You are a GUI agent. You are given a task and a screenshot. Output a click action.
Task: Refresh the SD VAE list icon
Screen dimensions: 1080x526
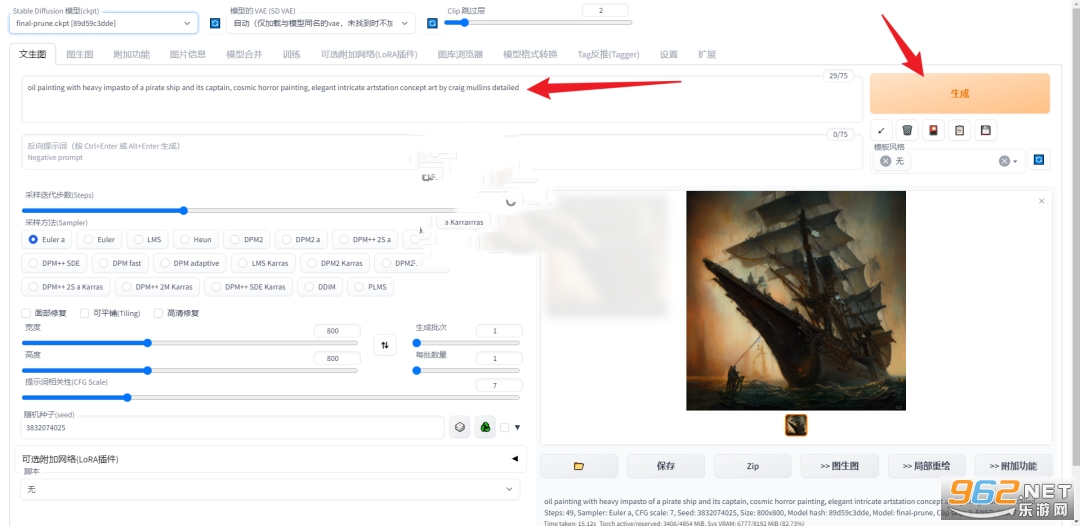point(432,23)
